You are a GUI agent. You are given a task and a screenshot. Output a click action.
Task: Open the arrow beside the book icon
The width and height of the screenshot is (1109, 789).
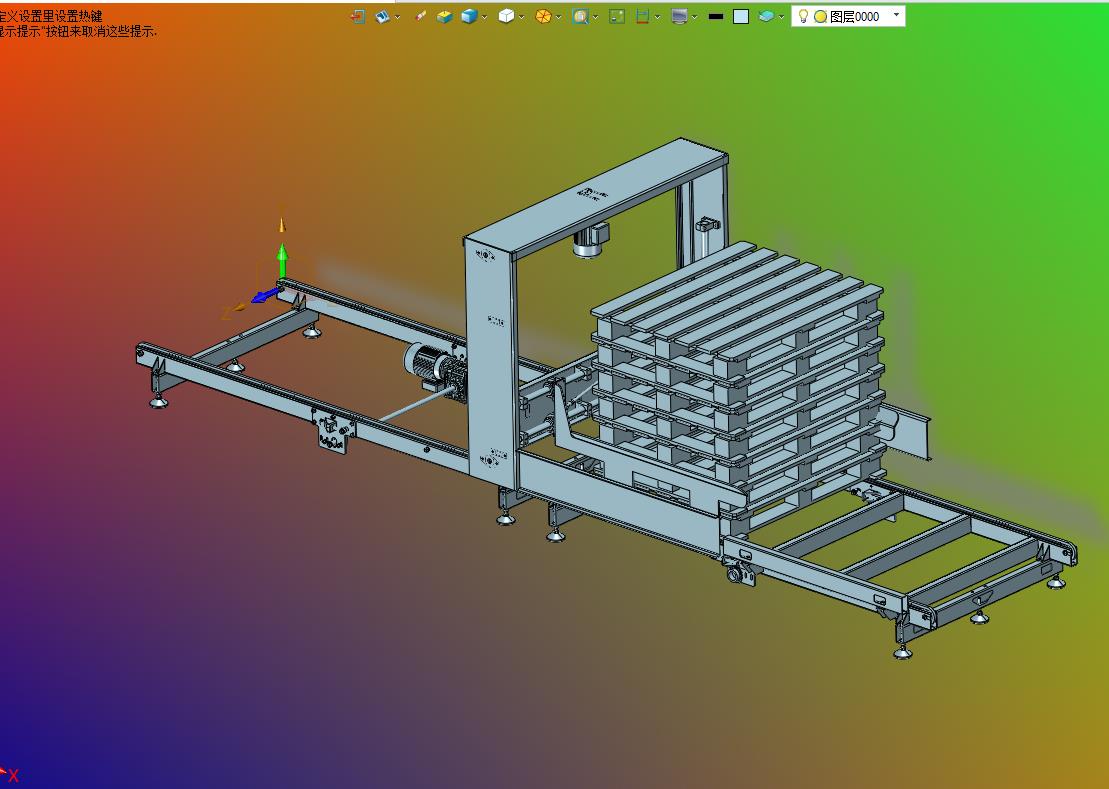pyautogui.click(x=397, y=17)
